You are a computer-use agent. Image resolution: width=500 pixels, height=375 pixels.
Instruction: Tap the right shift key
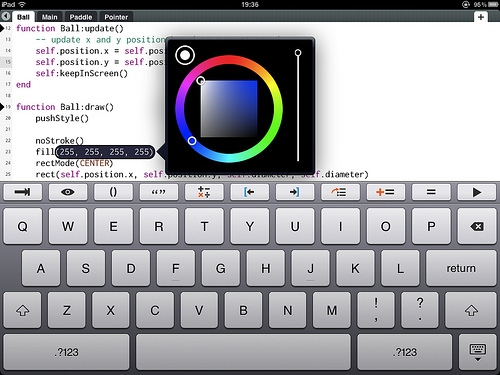[x=471, y=310]
